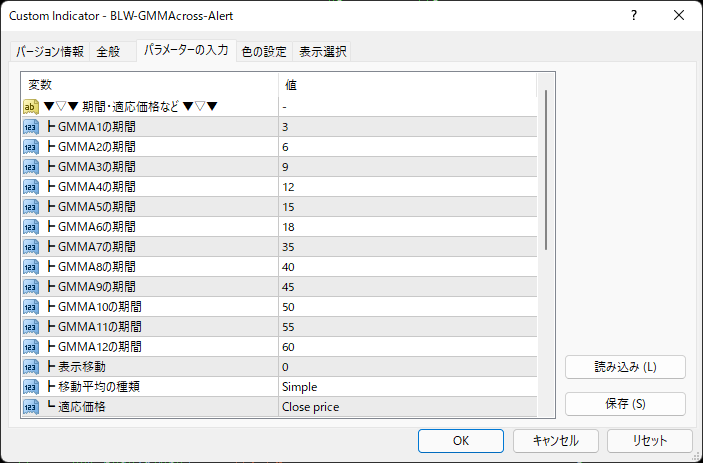Image resolution: width=703 pixels, height=463 pixels.
Task: Click the integer icon beside GMMA12の期間
Action: (30, 347)
